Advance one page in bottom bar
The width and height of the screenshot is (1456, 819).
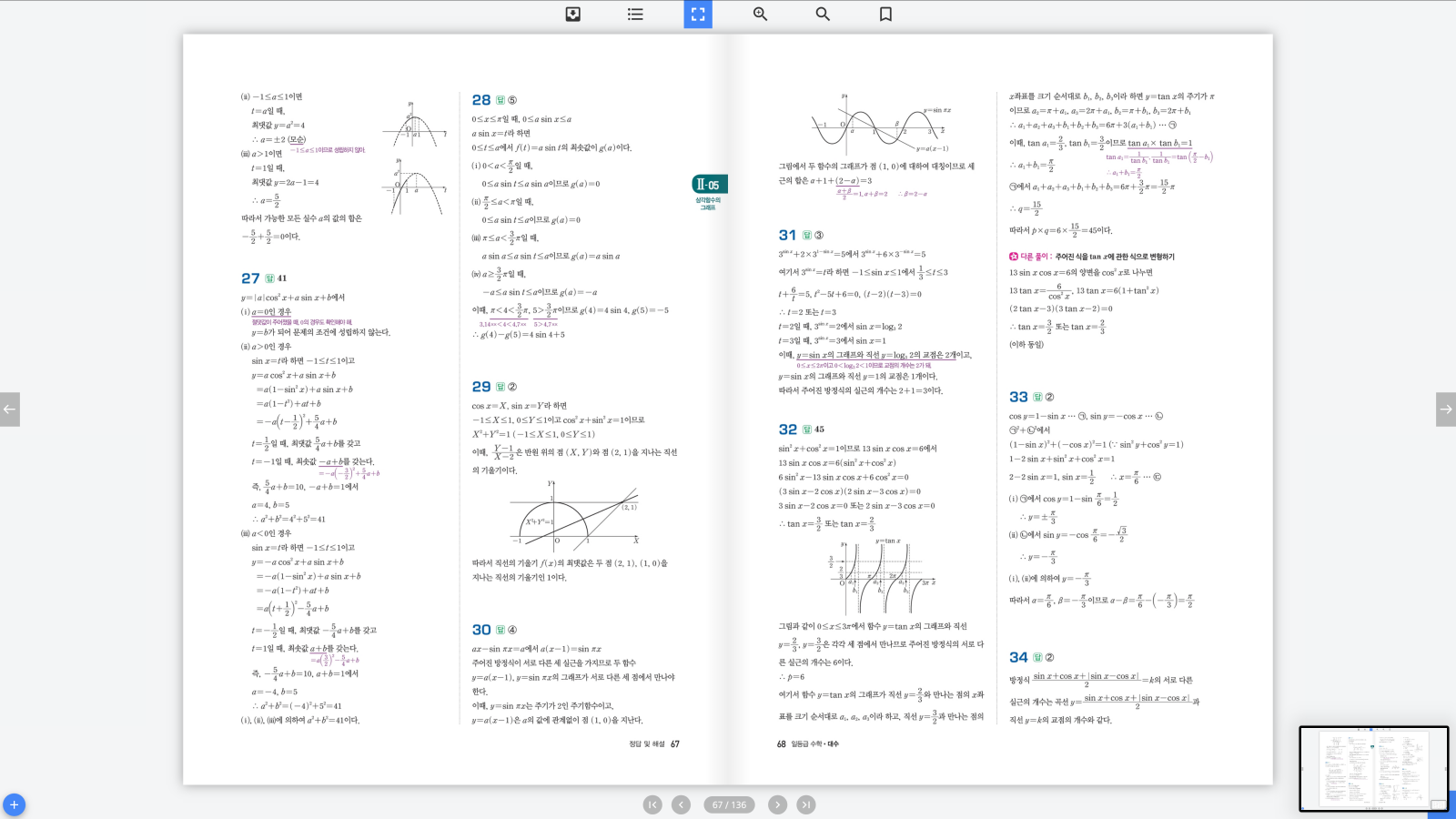pos(777,804)
